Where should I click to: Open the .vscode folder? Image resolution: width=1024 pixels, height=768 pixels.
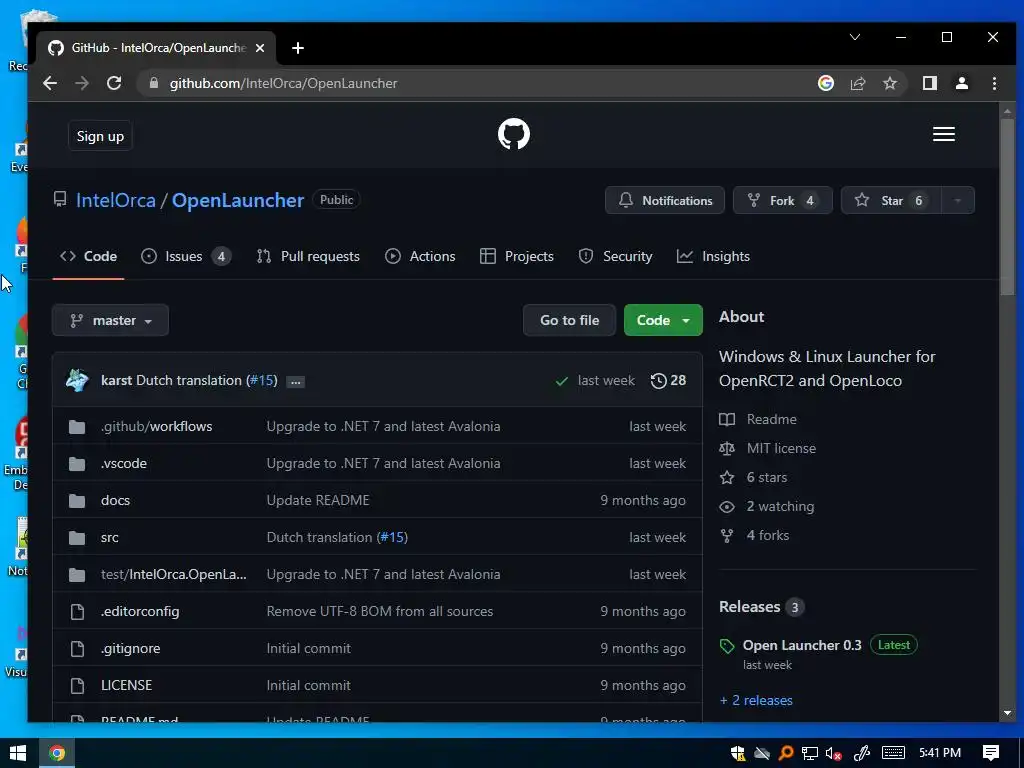click(x=124, y=464)
